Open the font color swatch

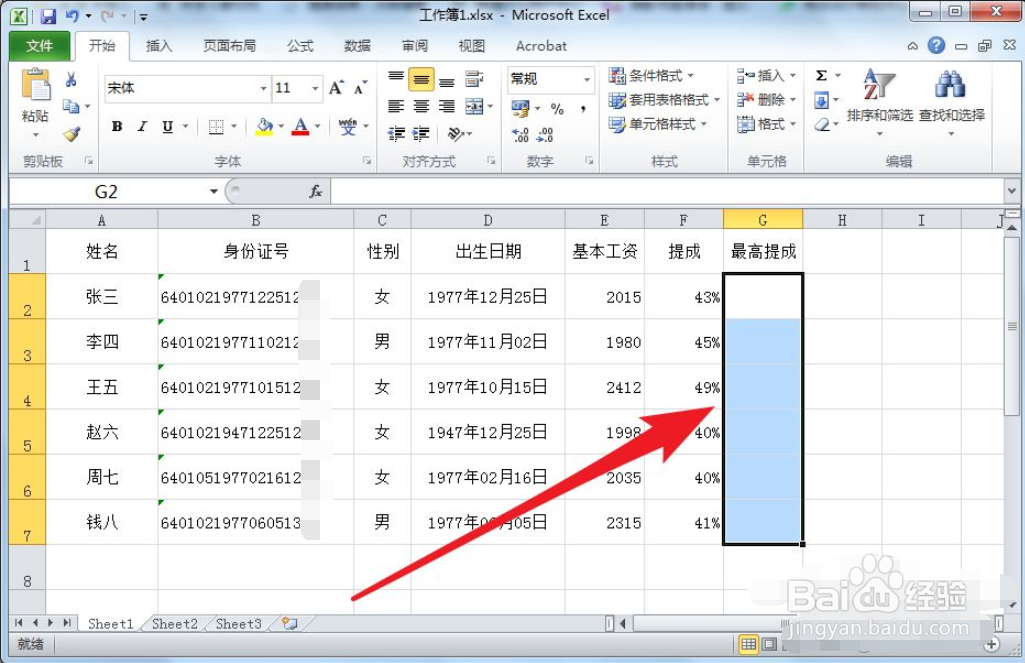[x=300, y=127]
